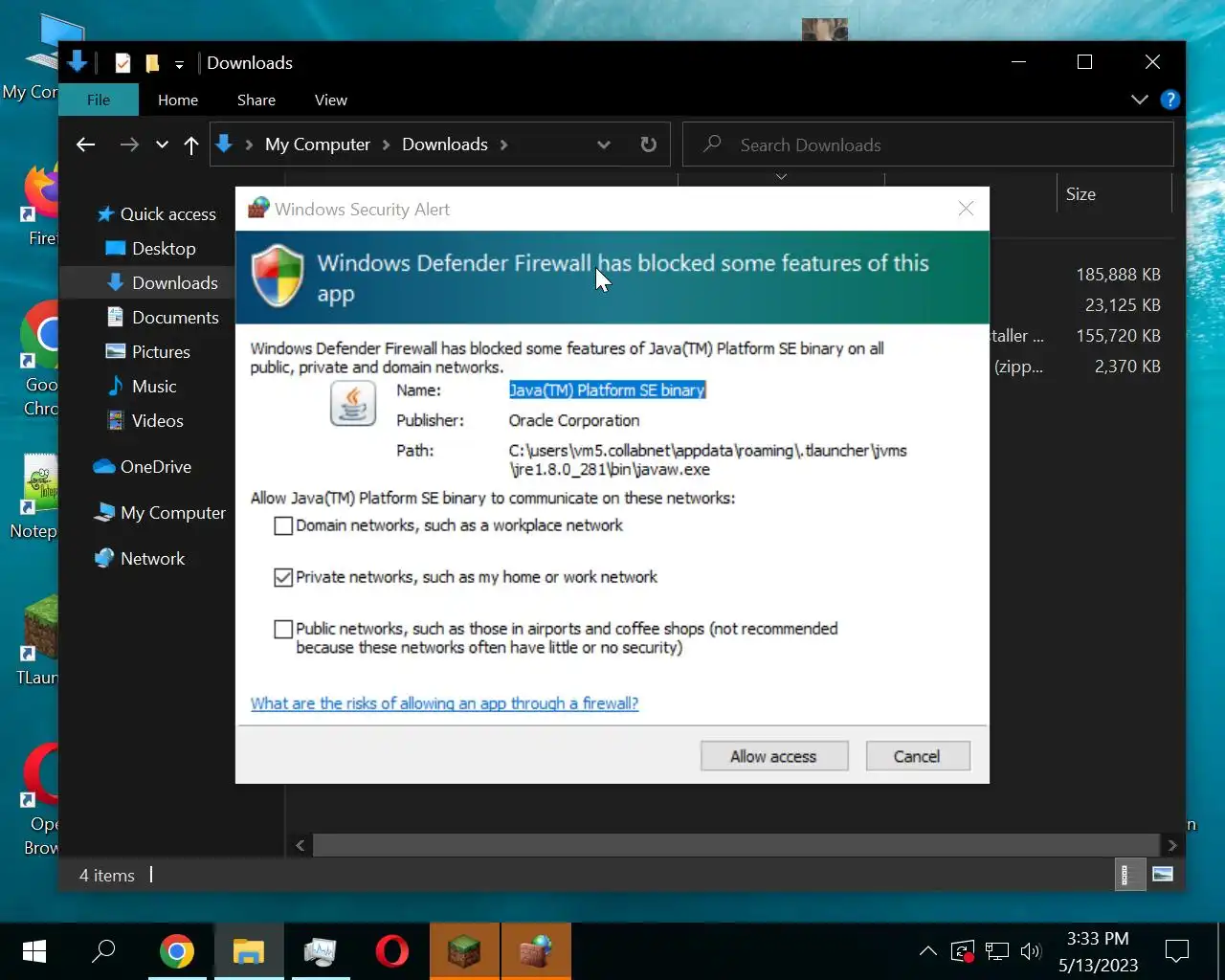Open taskbar search
The image size is (1225, 980).
pos(103,951)
